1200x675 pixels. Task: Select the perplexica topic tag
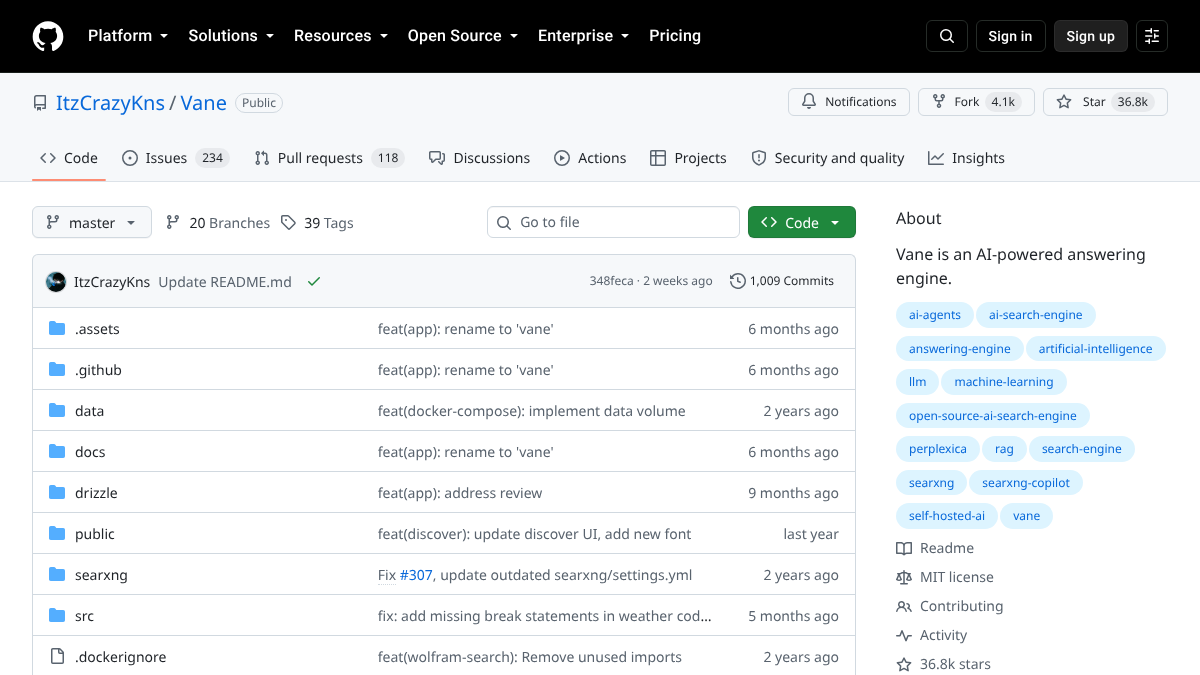(938, 449)
